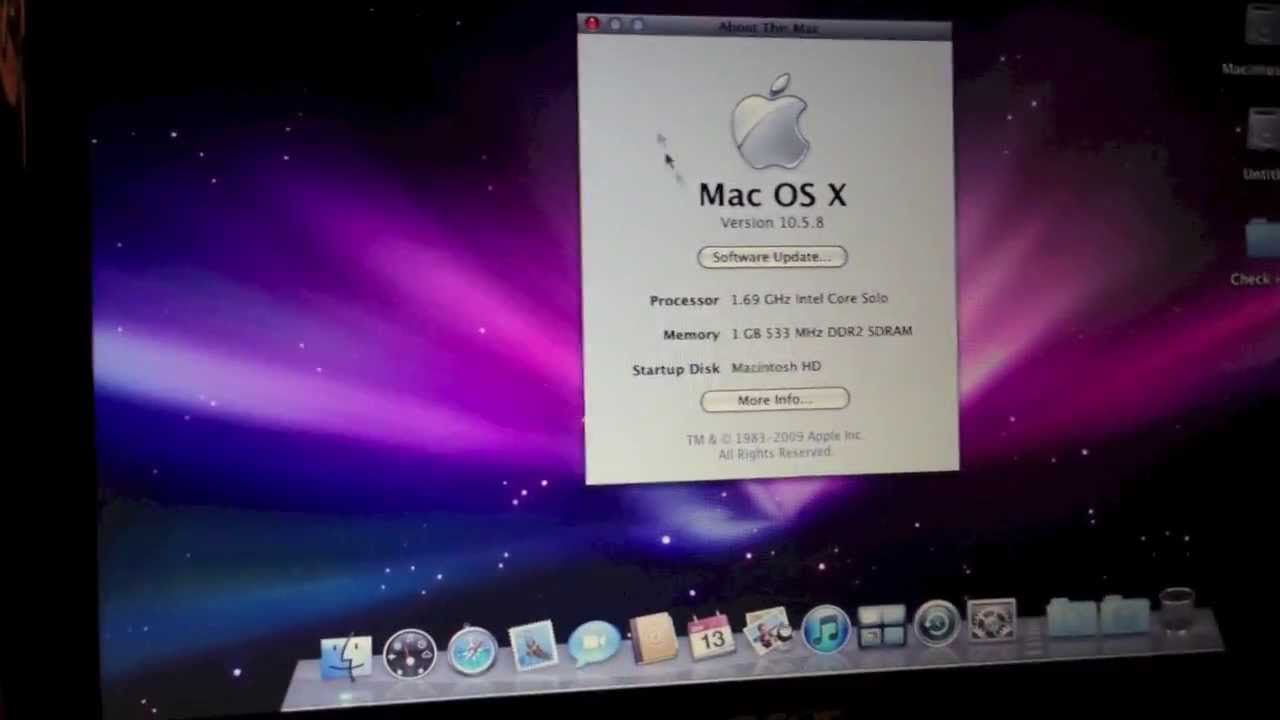Screen dimensions: 1280x720
Task: Click the 1.69 GHz Intel Core Solo text
Action: 809,299
